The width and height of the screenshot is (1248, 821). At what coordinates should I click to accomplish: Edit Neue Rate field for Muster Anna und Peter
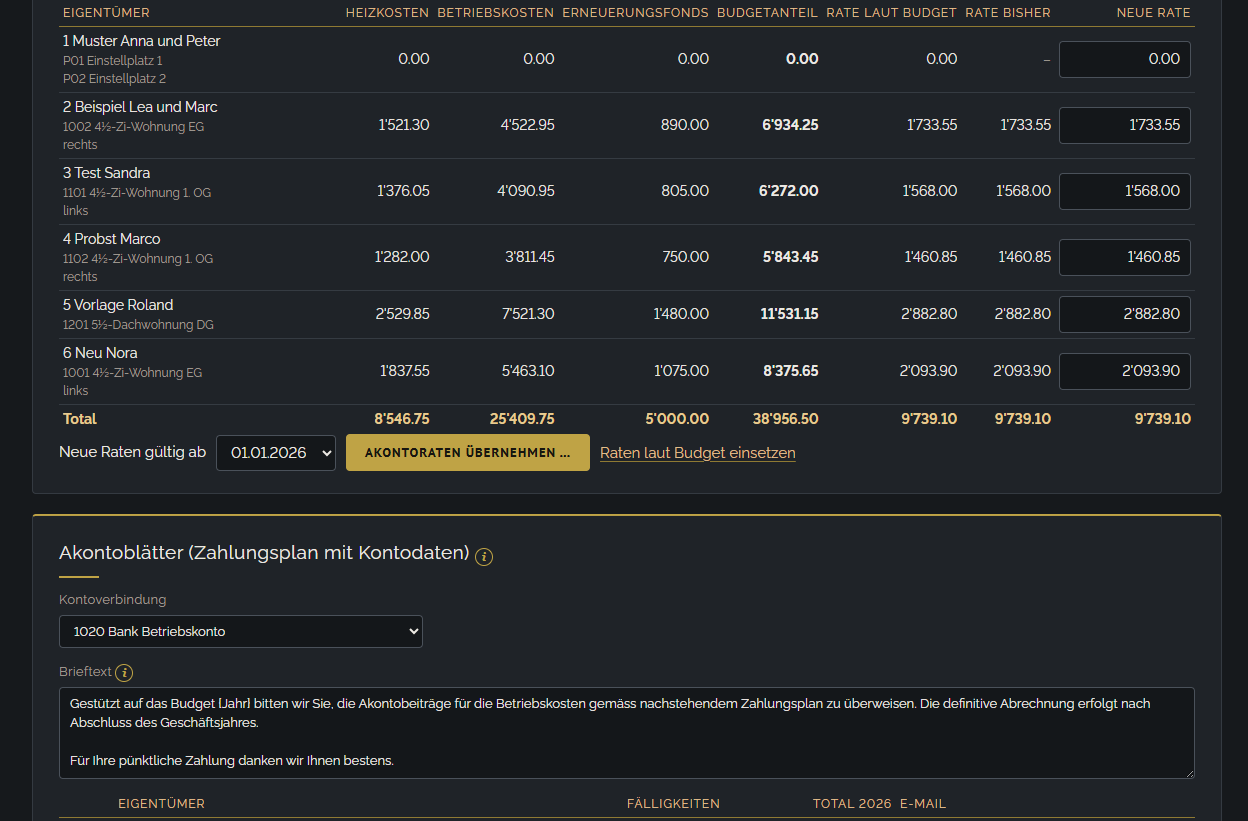[1125, 59]
